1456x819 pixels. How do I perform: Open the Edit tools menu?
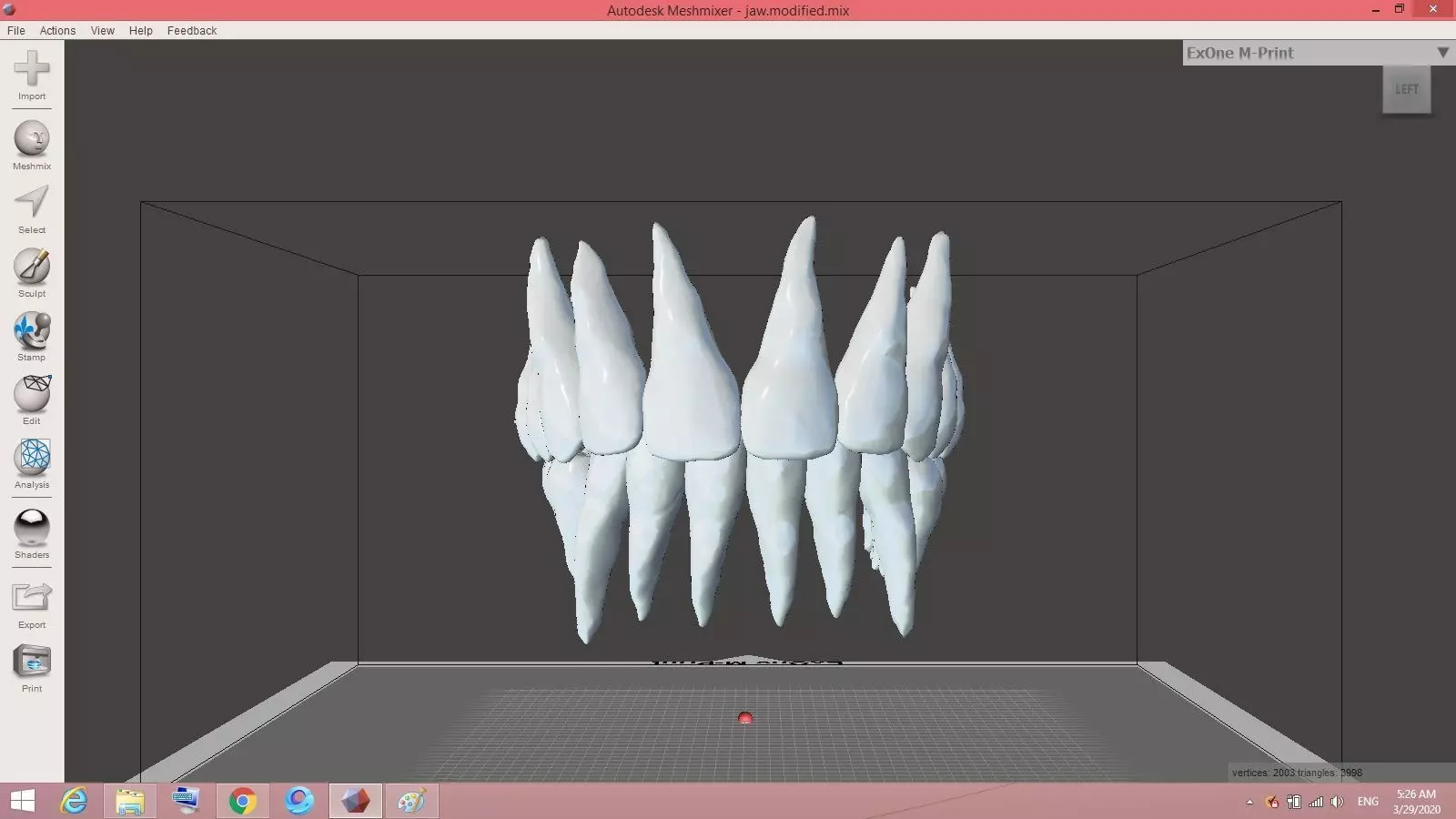(32, 400)
